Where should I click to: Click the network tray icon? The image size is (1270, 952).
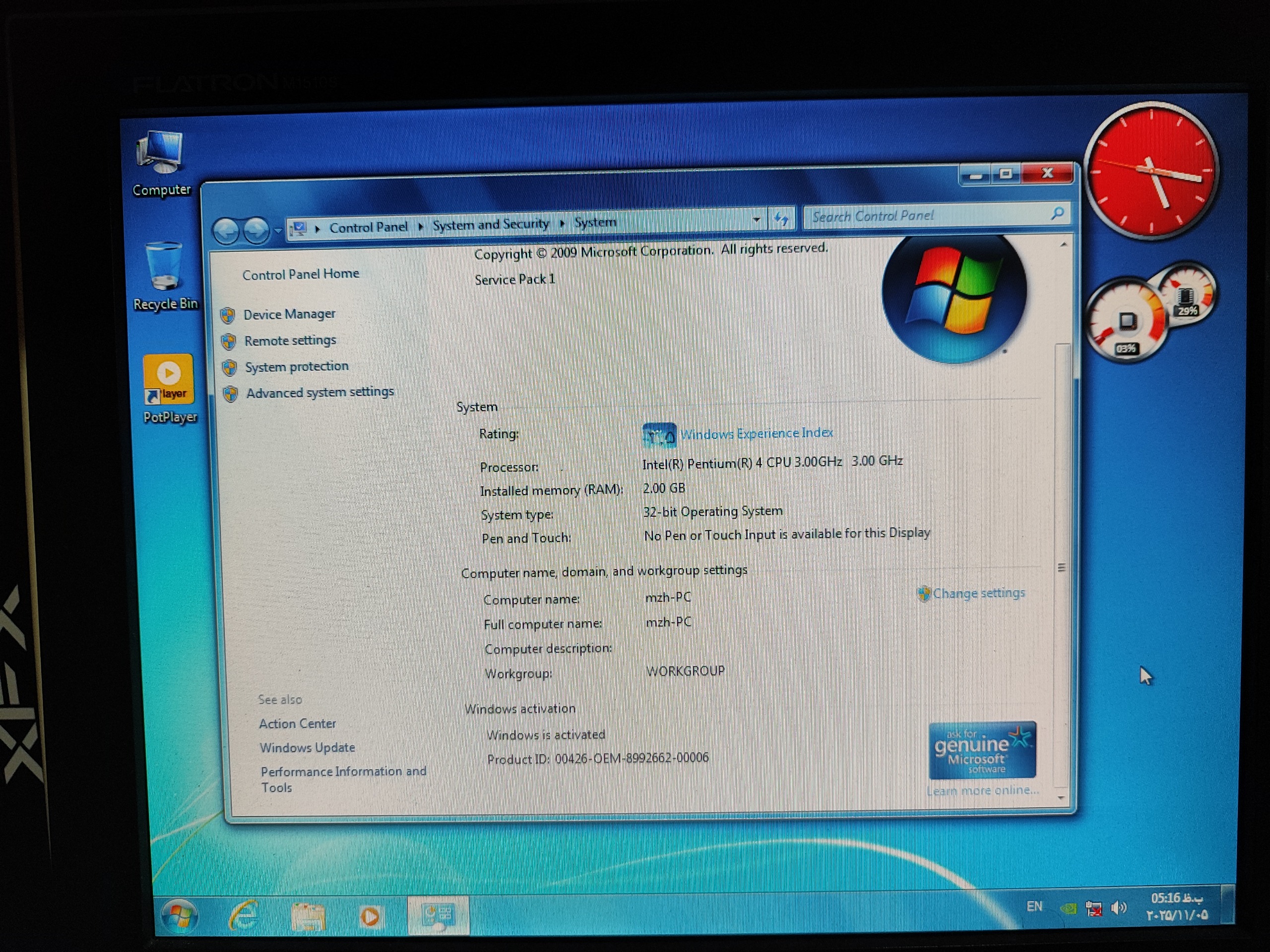coord(1094,909)
